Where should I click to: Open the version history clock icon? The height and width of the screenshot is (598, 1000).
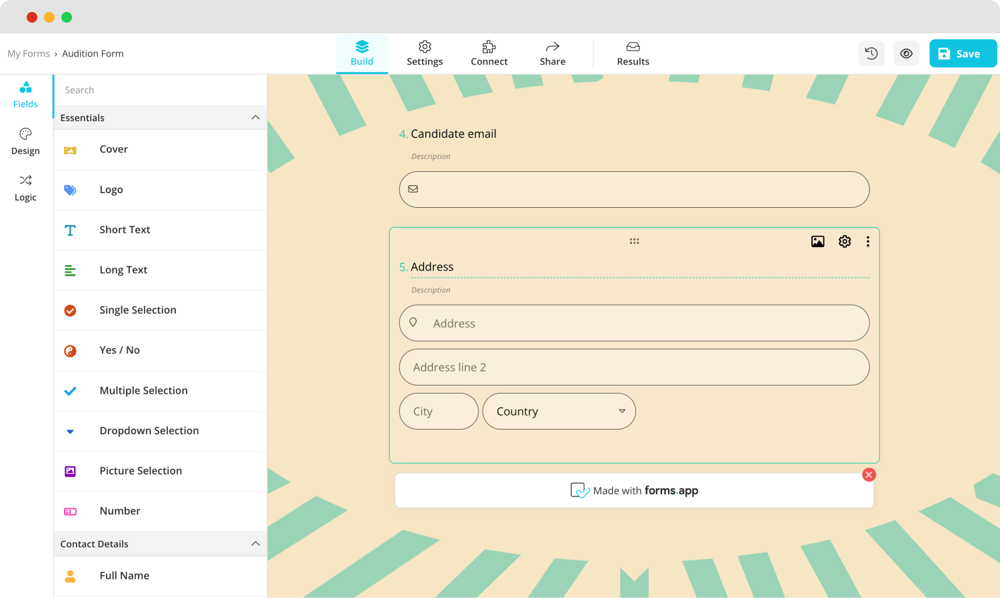(x=871, y=54)
